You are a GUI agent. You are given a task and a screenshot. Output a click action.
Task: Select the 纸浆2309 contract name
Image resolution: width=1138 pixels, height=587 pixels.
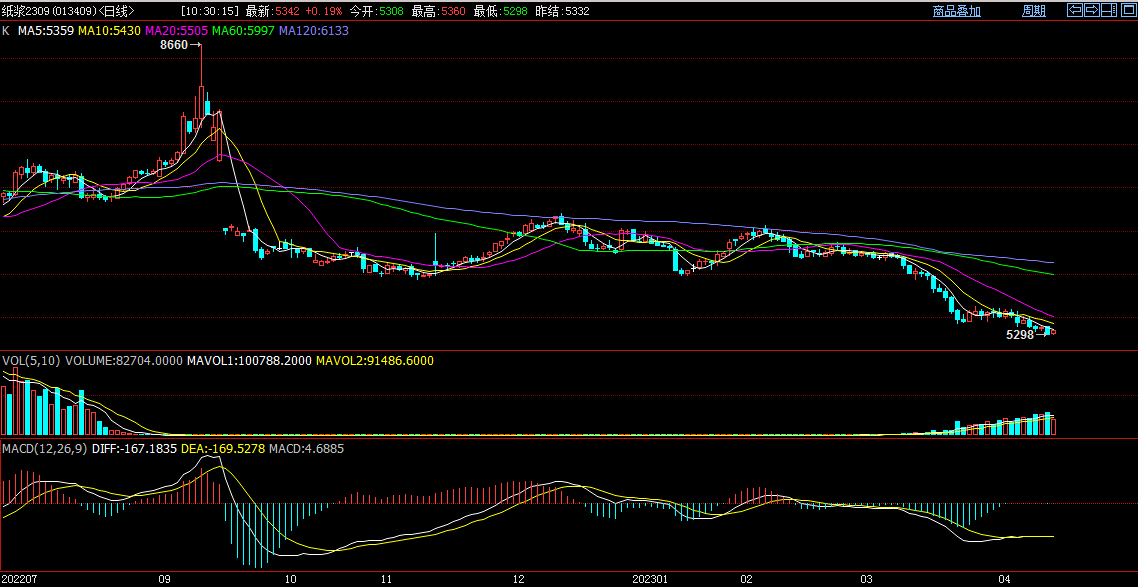tap(24, 11)
